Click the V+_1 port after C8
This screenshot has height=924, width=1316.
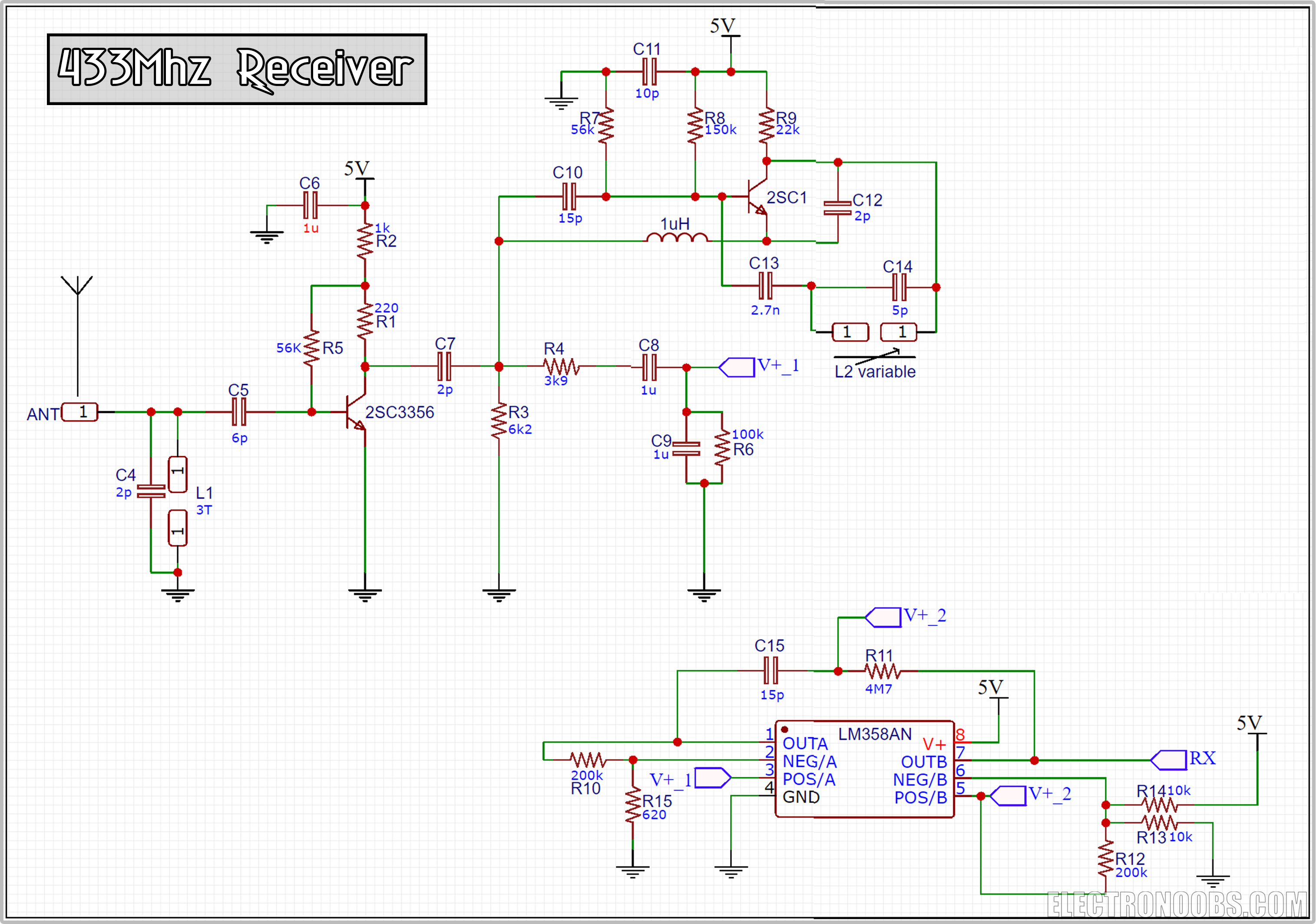[737, 367]
